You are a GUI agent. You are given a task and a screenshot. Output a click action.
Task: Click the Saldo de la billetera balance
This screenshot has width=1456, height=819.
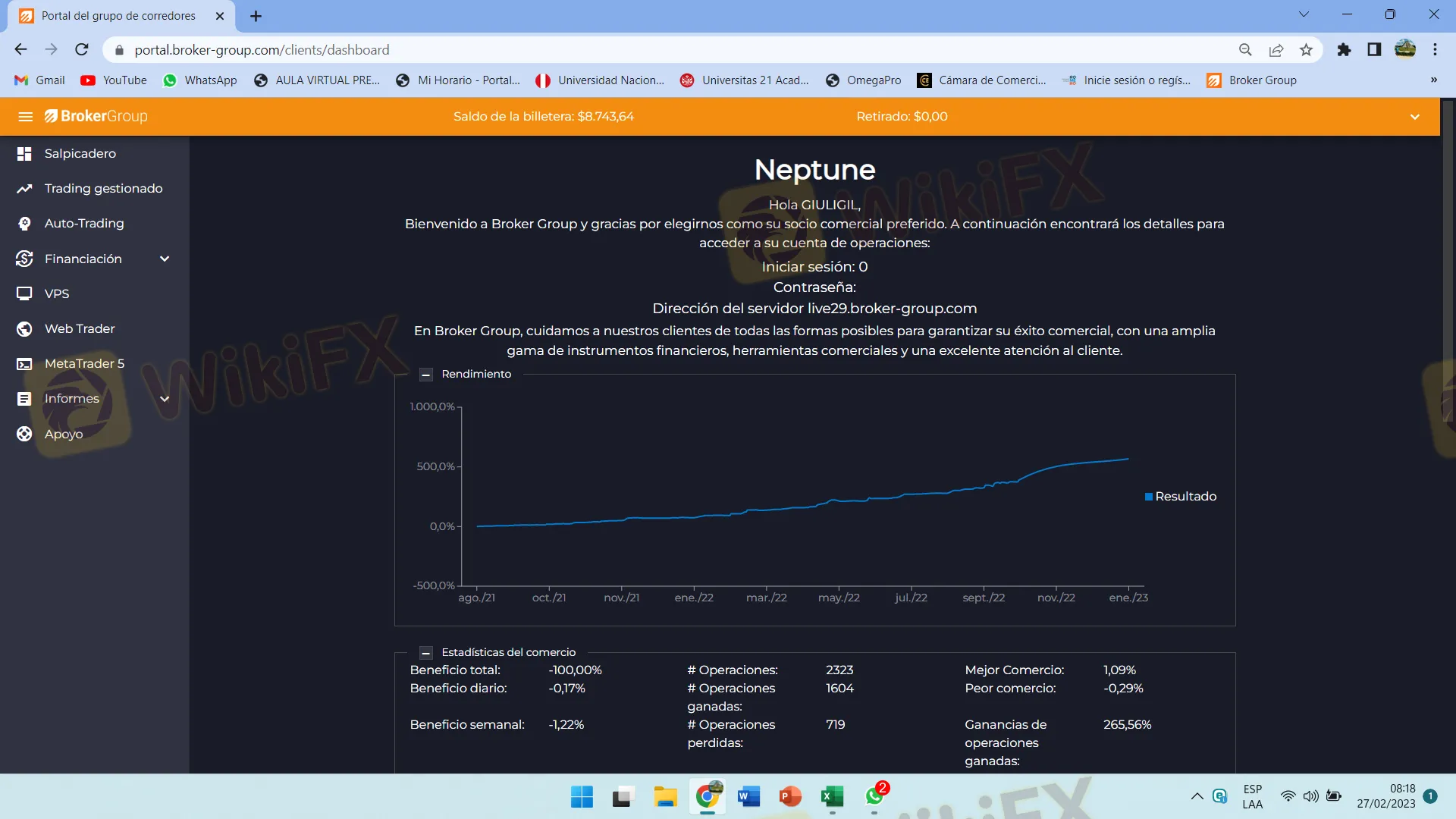pos(544,117)
